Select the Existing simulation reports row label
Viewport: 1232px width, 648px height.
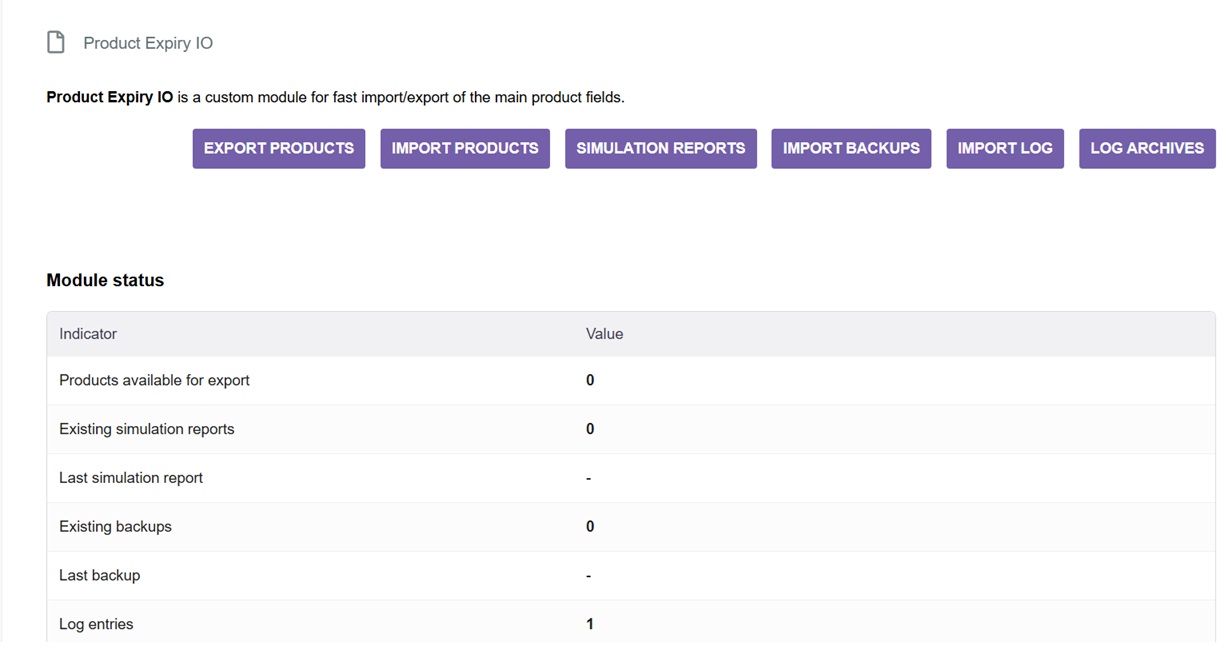(147, 429)
